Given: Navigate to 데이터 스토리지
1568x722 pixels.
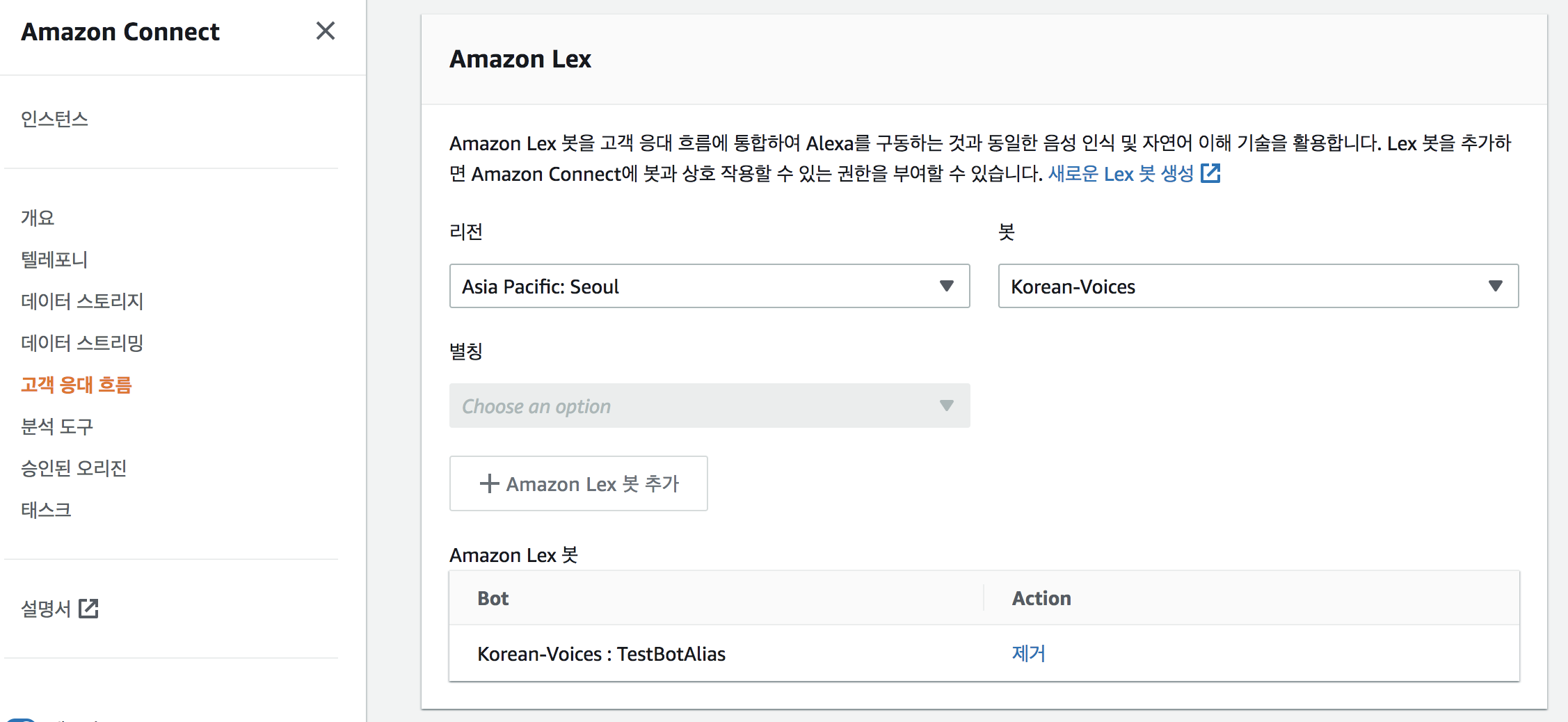Looking at the screenshot, I should (x=82, y=301).
